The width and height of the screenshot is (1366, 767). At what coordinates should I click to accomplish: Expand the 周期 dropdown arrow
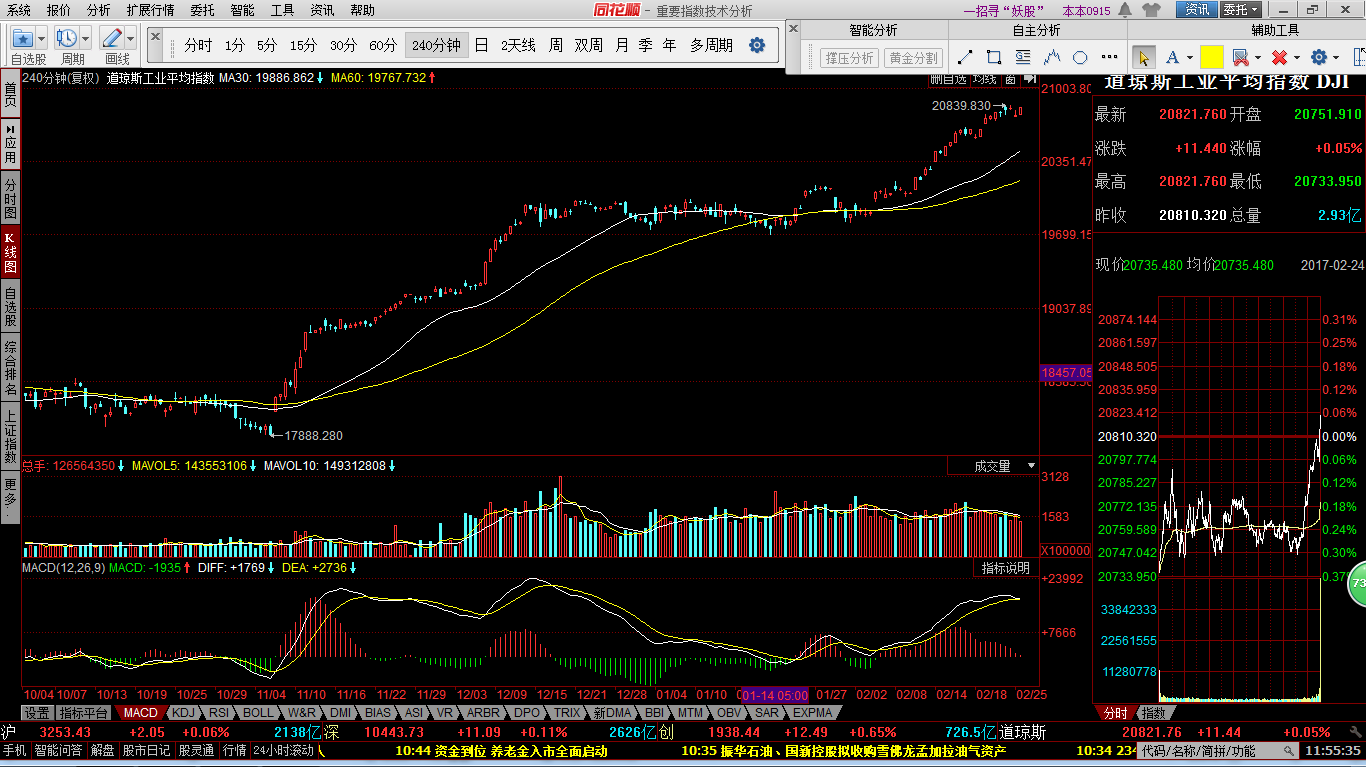coord(85,39)
